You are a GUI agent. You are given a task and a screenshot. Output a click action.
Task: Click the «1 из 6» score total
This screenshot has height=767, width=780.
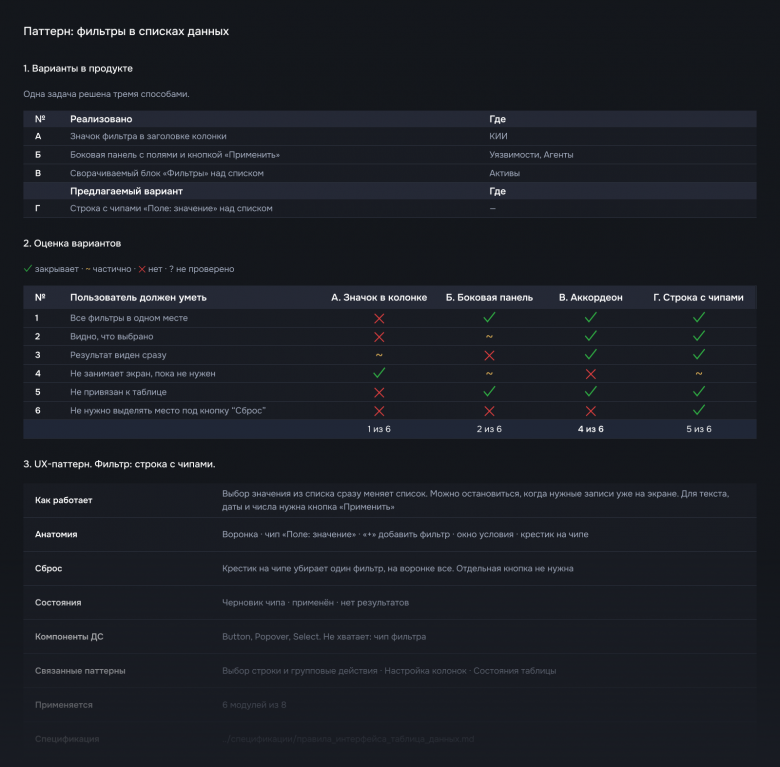coord(379,429)
